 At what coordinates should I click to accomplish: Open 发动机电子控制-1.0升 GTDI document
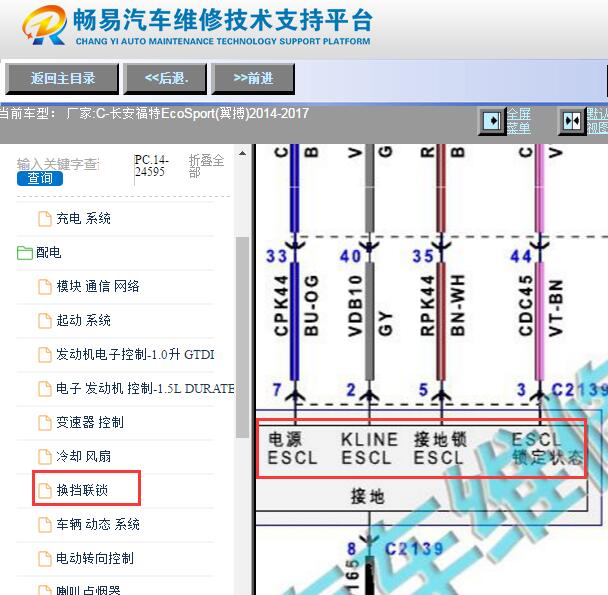click(135, 354)
